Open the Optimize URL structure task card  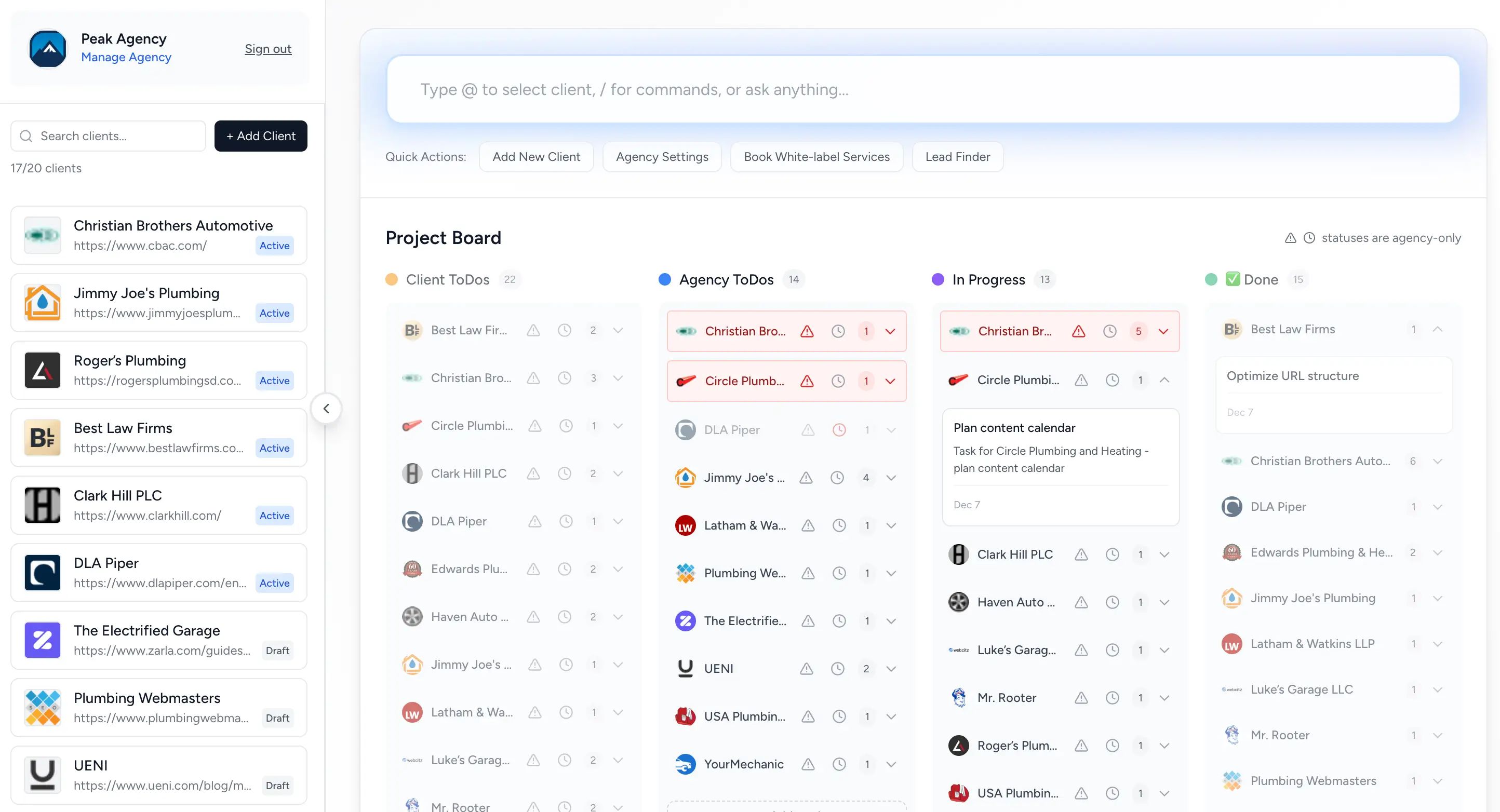click(x=1334, y=395)
